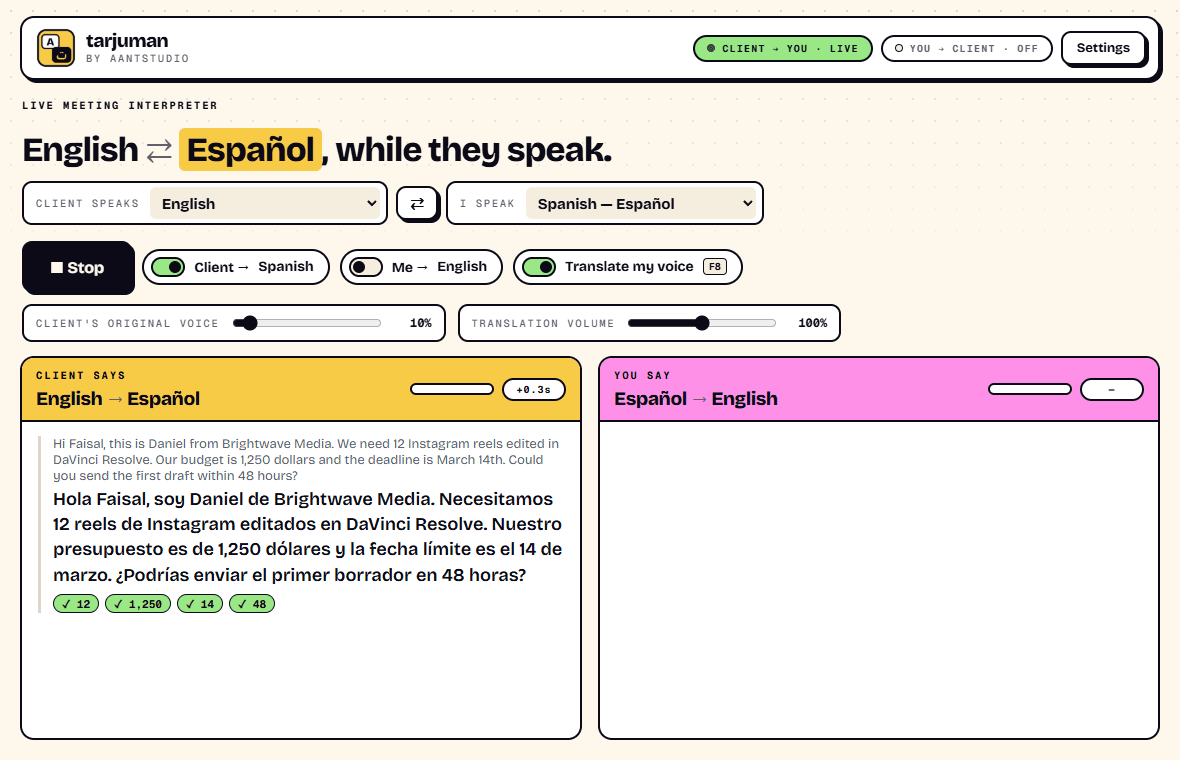Click the F8 shortcut badge
The width and height of the screenshot is (1180, 760).
pos(714,266)
